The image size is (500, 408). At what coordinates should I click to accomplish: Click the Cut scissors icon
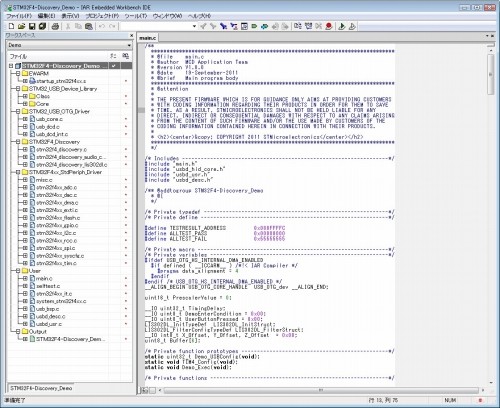click(x=68, y=26)
